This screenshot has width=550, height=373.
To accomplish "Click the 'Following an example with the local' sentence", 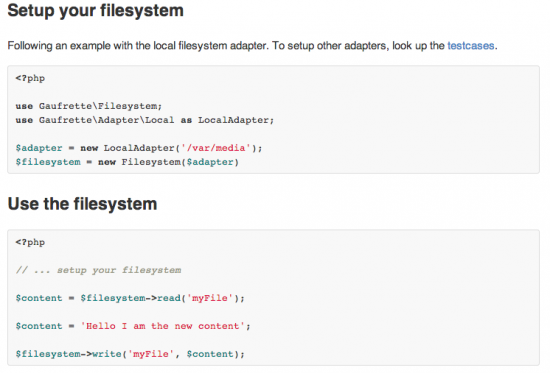I will click(253, 46).
